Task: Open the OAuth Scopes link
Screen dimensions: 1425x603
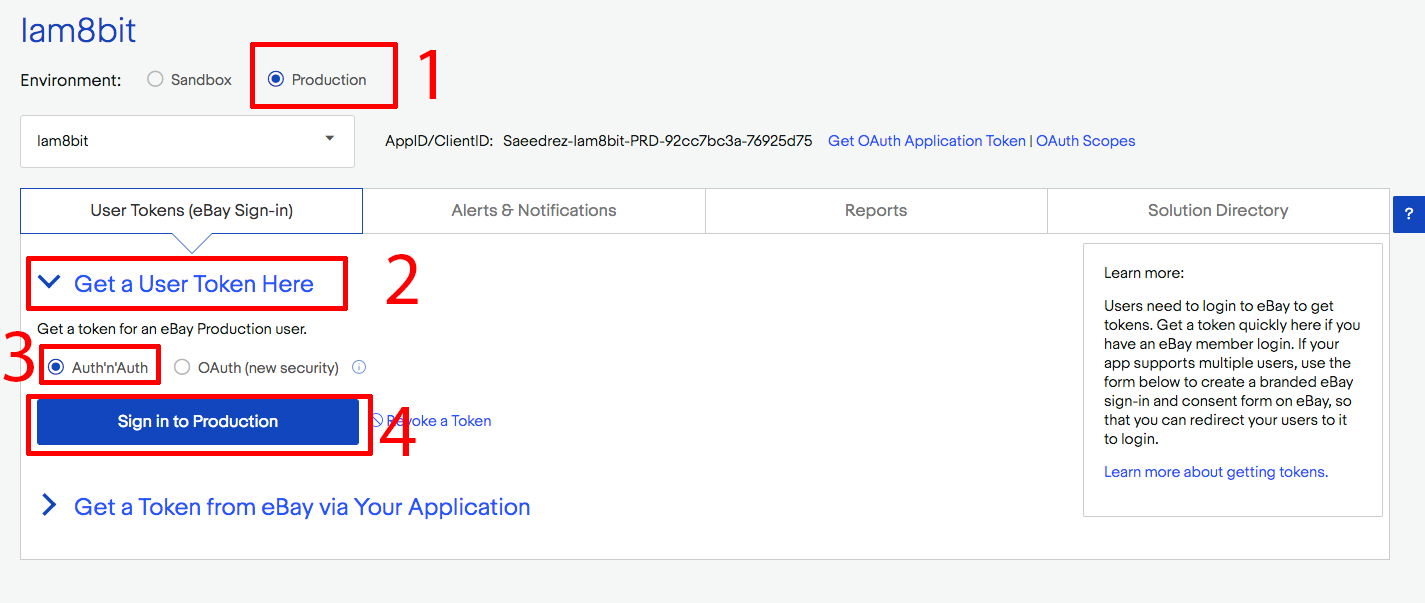Action: [1086, 141]
